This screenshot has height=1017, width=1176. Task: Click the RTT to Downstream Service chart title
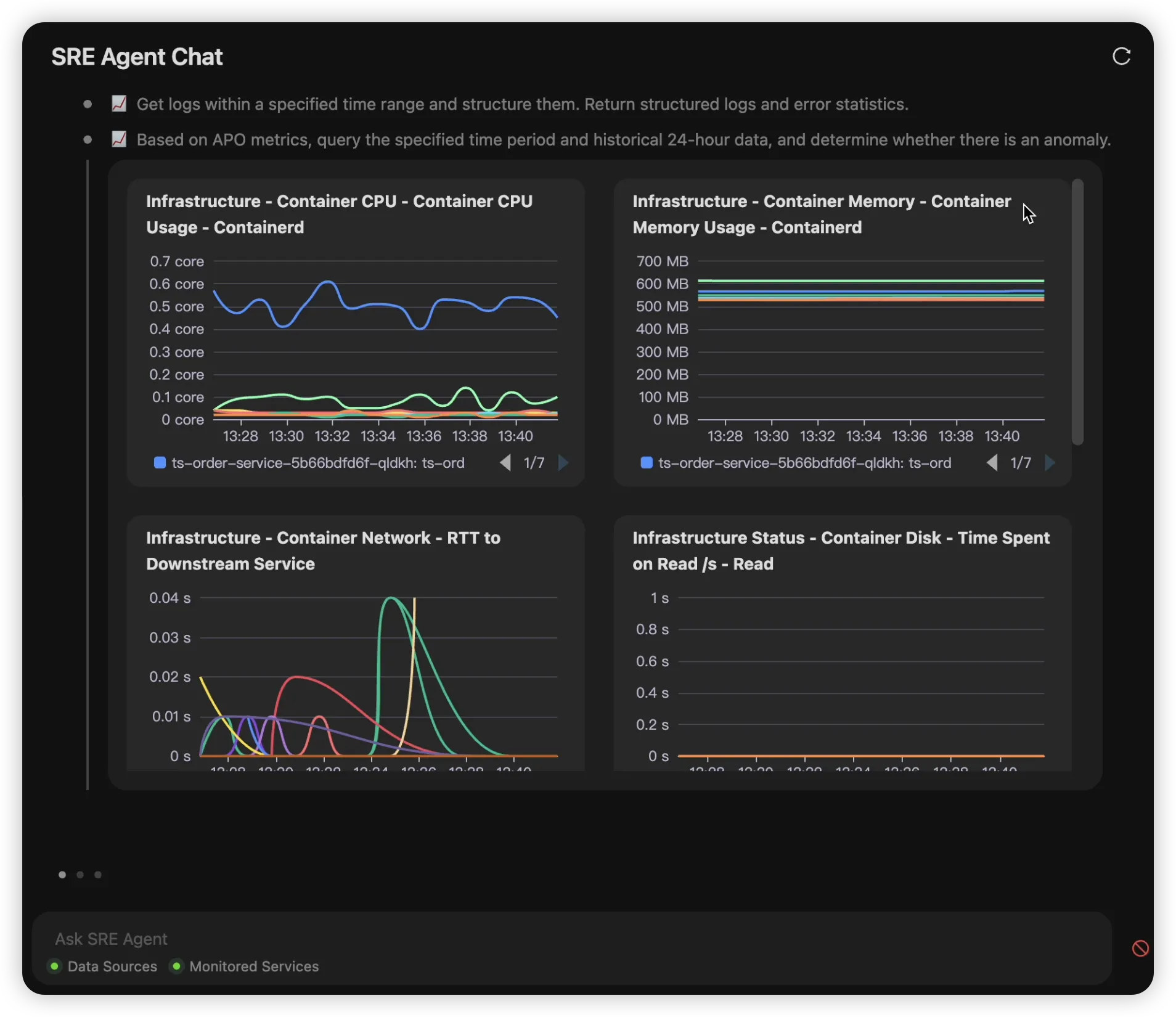[323, 550]
